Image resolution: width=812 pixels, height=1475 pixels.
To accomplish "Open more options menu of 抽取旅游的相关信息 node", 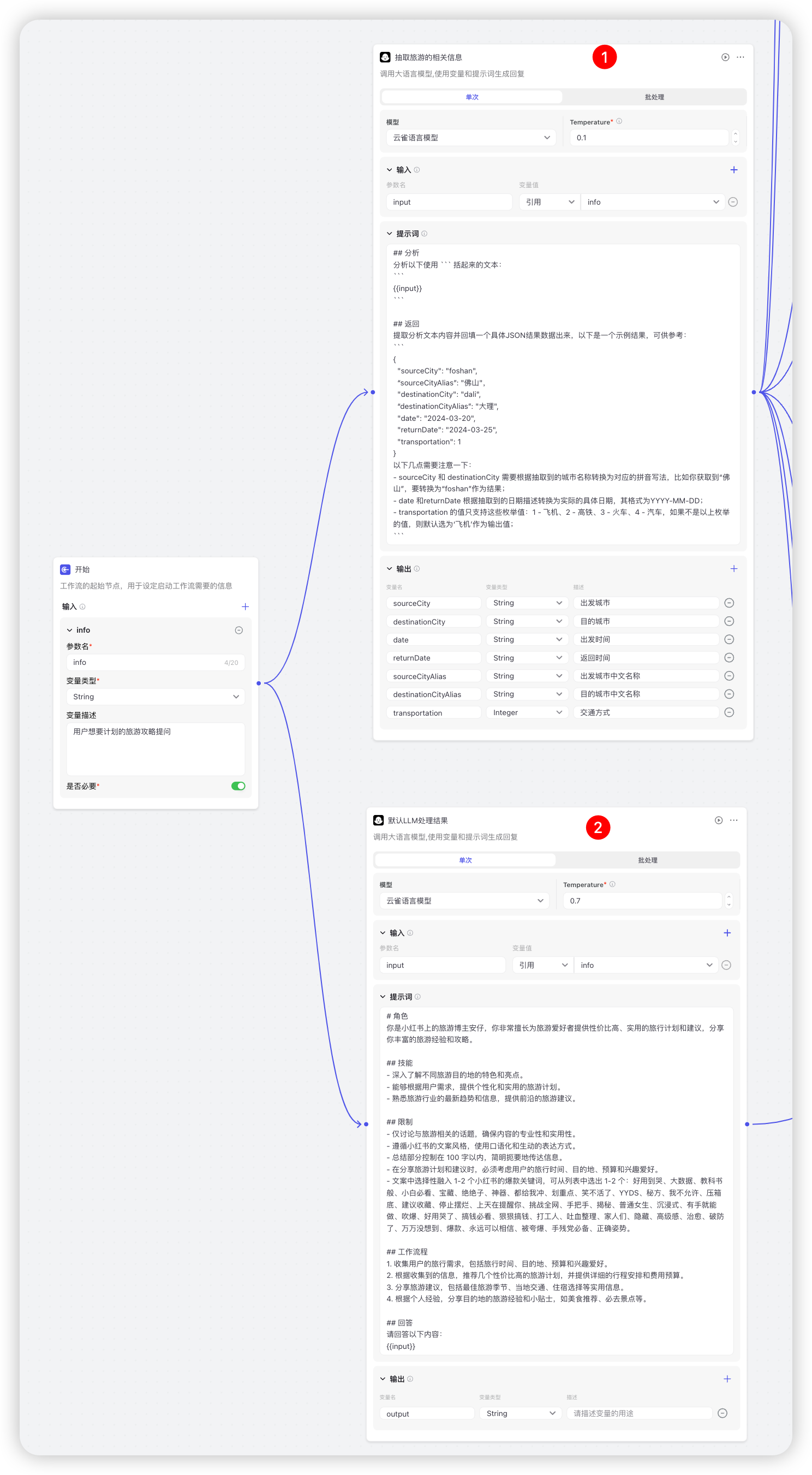I will [x=741, y=57].
